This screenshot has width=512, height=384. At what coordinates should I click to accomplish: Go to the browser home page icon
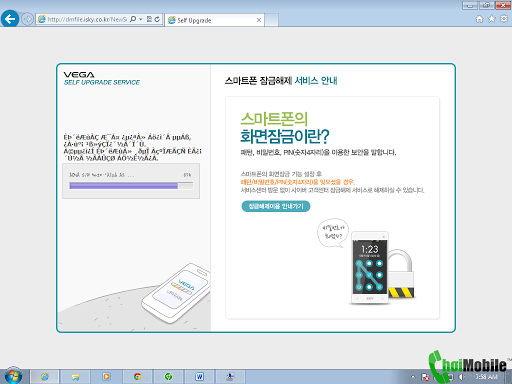479,19
